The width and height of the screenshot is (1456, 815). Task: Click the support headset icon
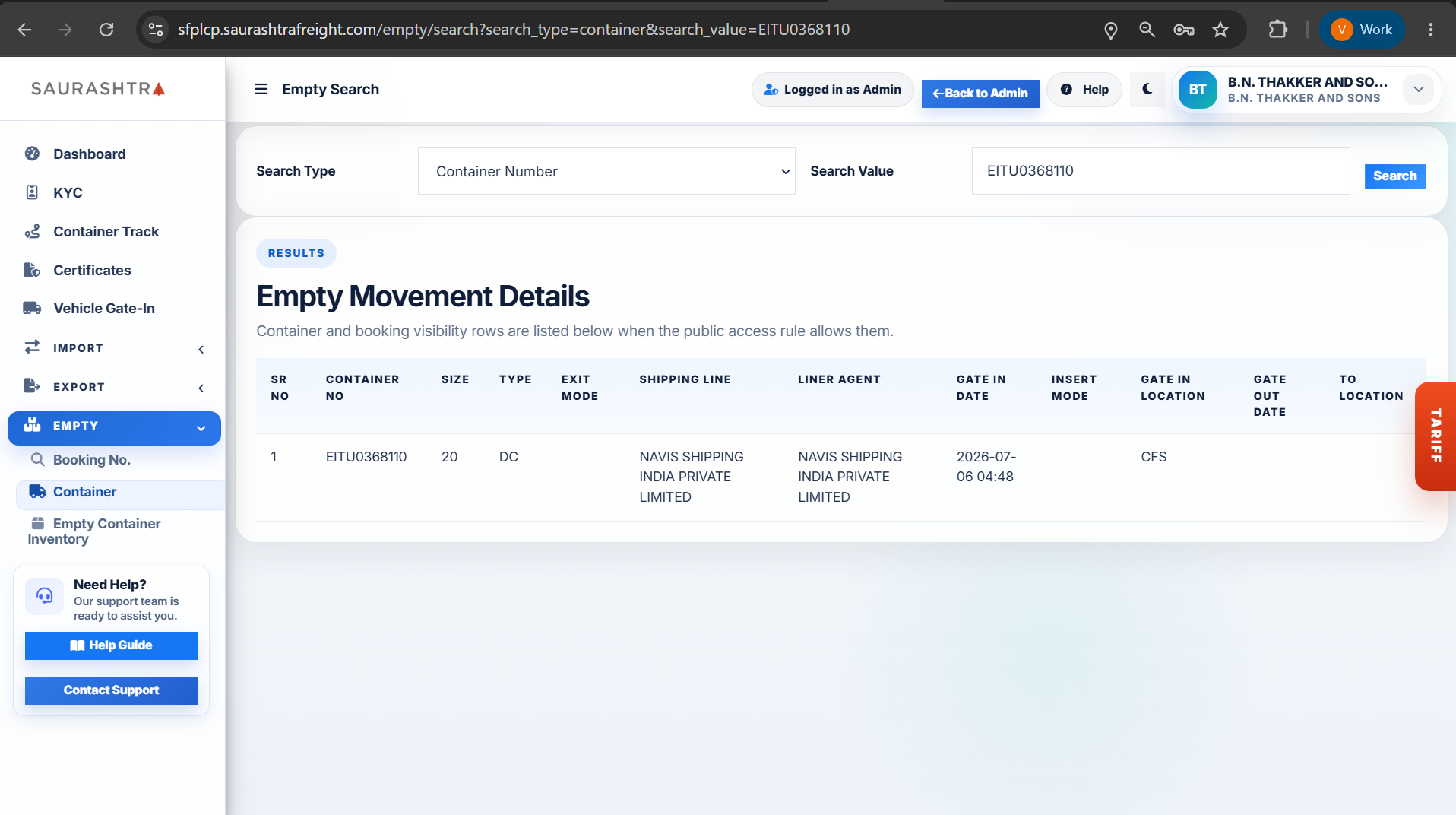pyautogui.click(x=45, y=596)
